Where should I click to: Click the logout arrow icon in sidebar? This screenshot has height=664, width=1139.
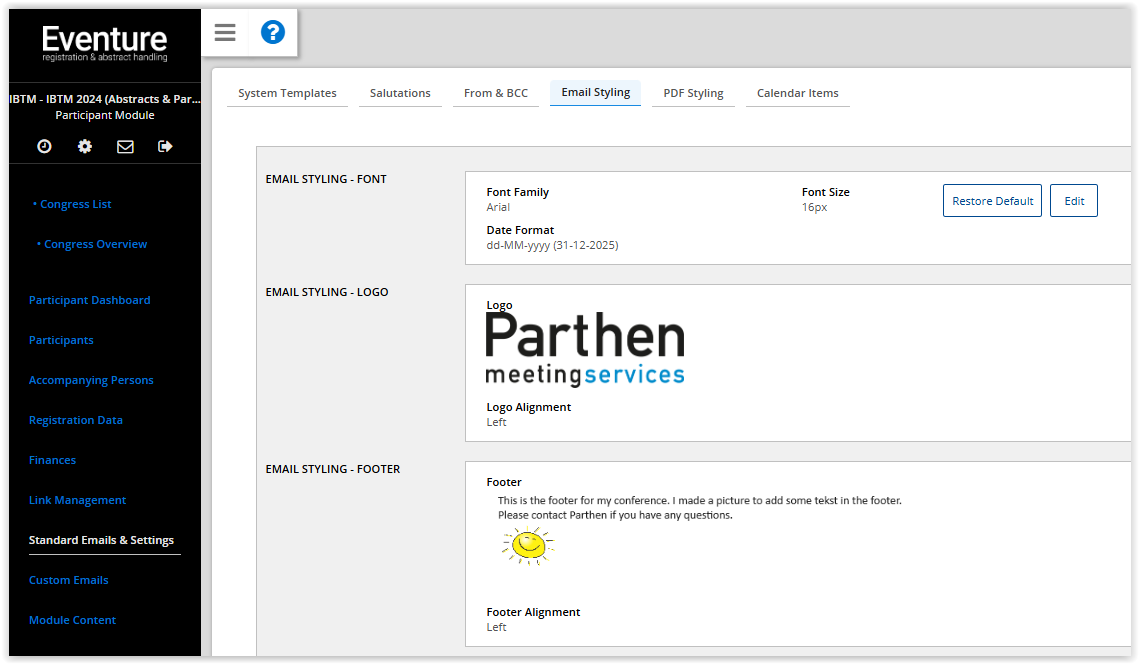pyautogui.click(x=165, y=146)
